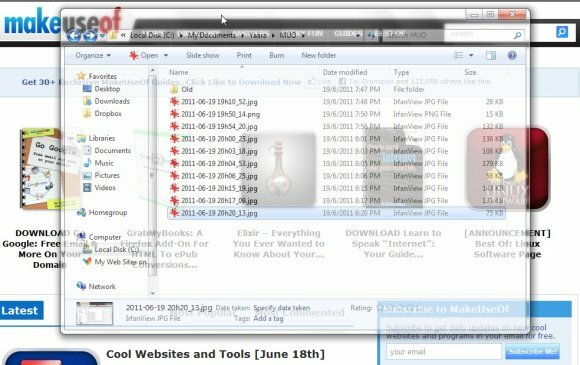Click the your email field on webpage
Viewport: 580px width, 365px height.
point(444,352)
